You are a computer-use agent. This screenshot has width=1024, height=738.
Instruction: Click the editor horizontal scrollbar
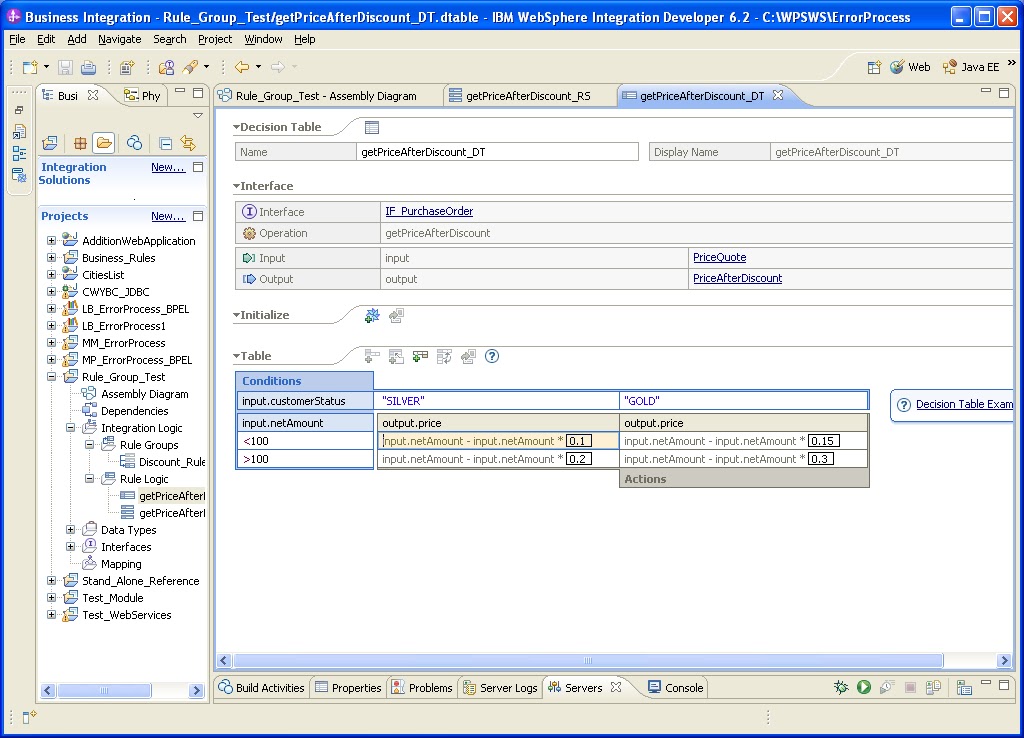point(588,660)
